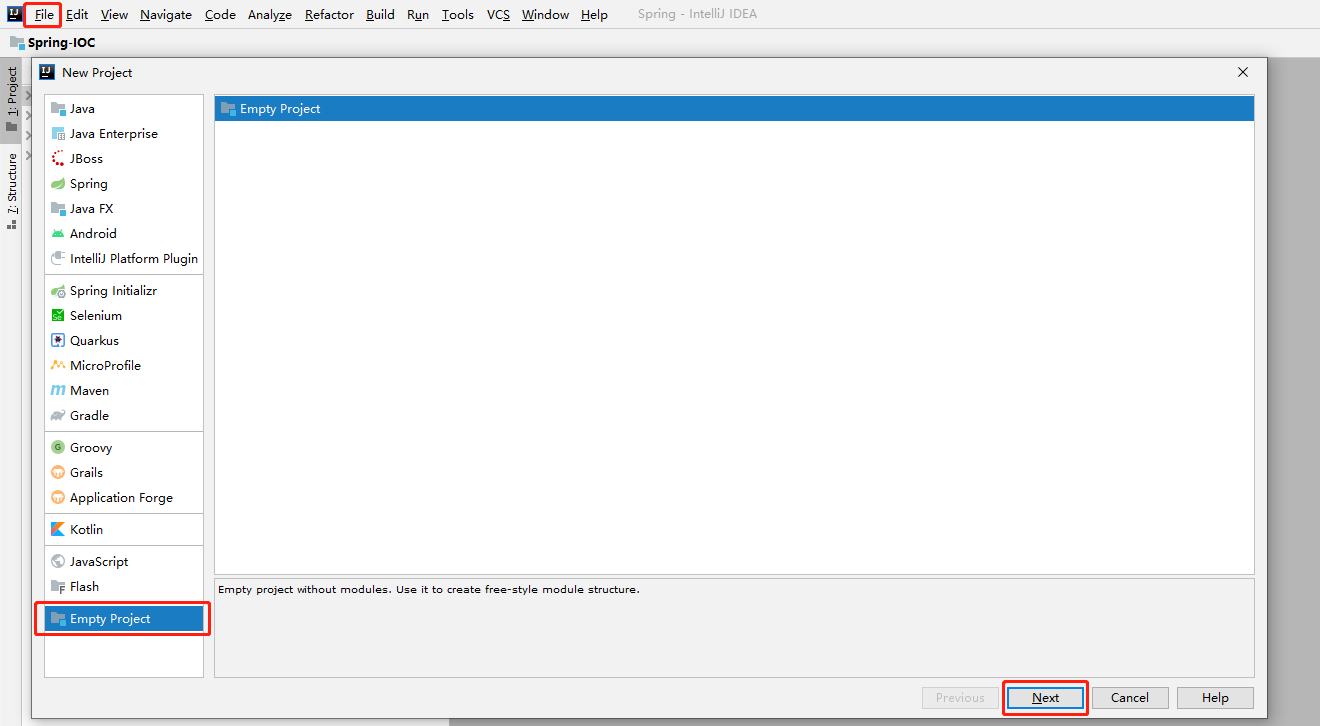Open the Analyze menu

(x=270, y=15)
